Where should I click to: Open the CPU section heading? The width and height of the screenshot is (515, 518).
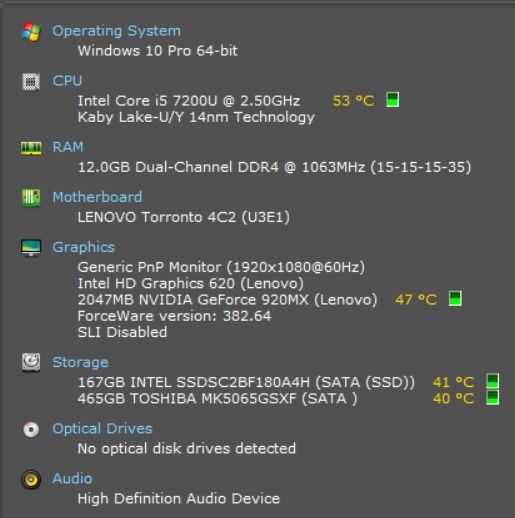click(67, 81)
